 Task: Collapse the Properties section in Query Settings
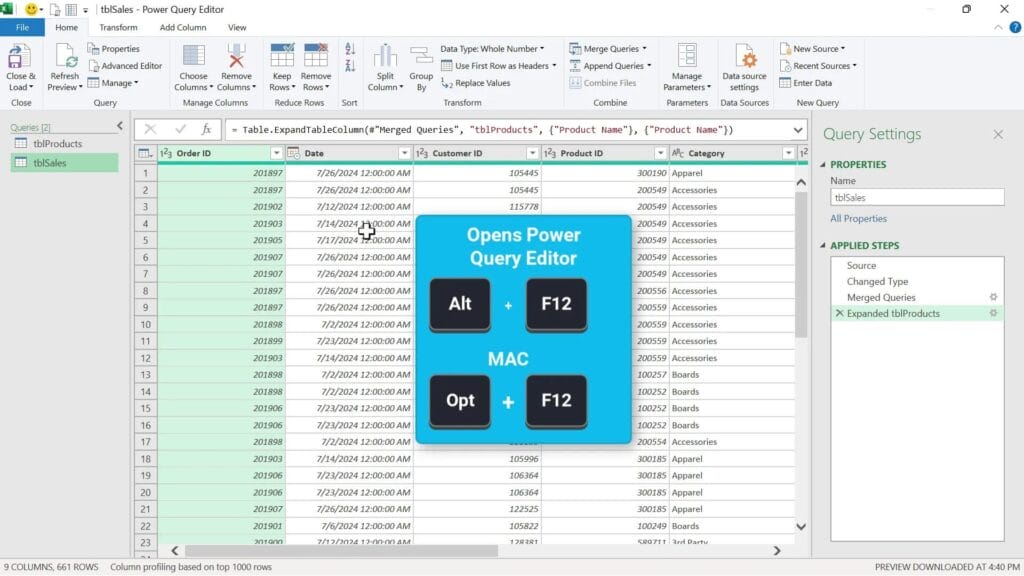(x=823, y=164)
